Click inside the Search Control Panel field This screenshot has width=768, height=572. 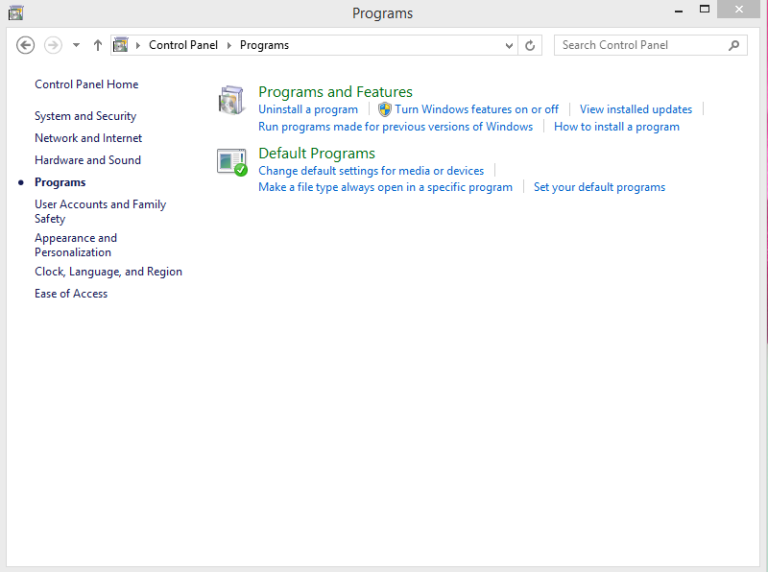point(640,45)
